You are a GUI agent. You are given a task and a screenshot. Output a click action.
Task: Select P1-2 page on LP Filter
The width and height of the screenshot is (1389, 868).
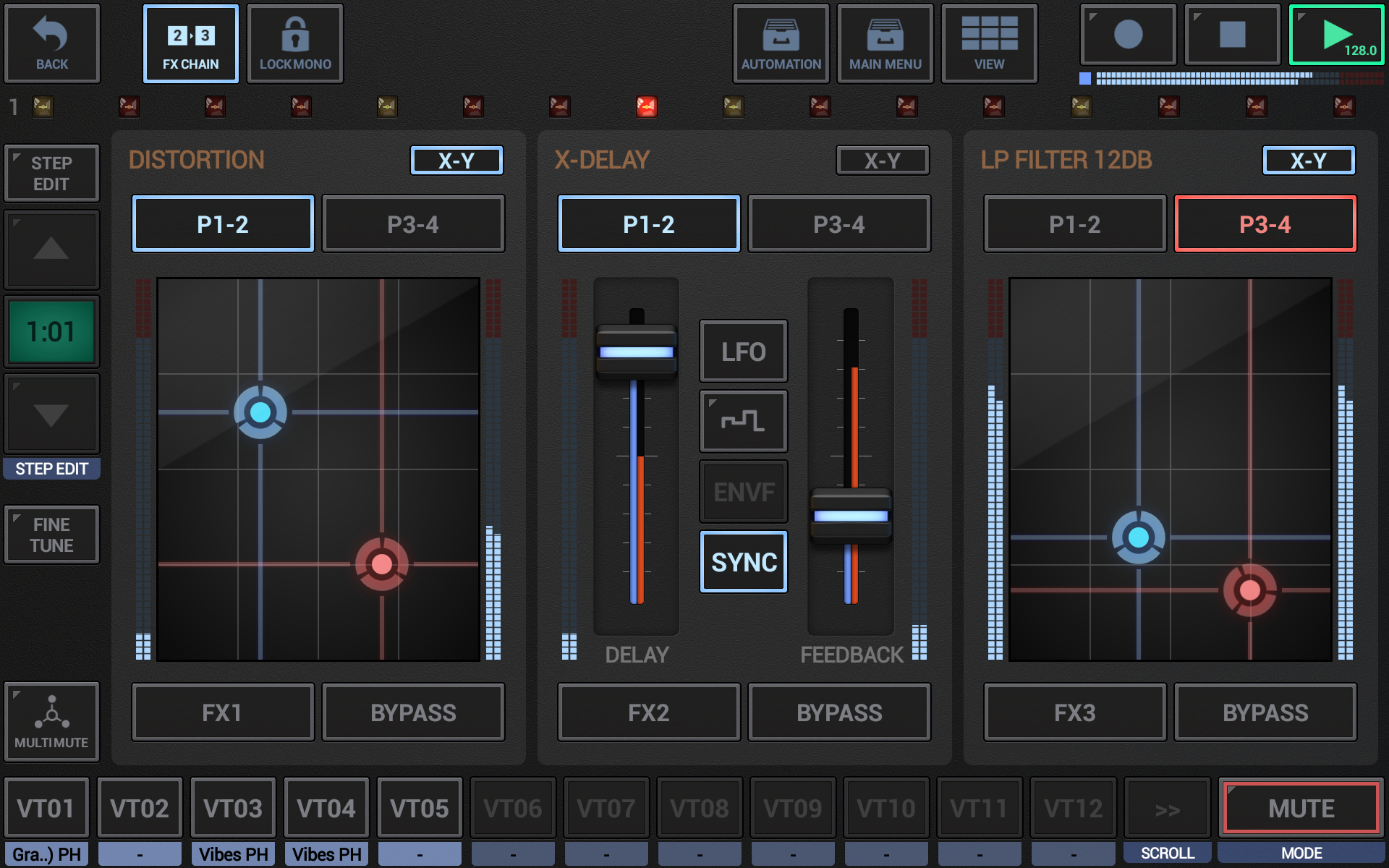click(1074, 224)
